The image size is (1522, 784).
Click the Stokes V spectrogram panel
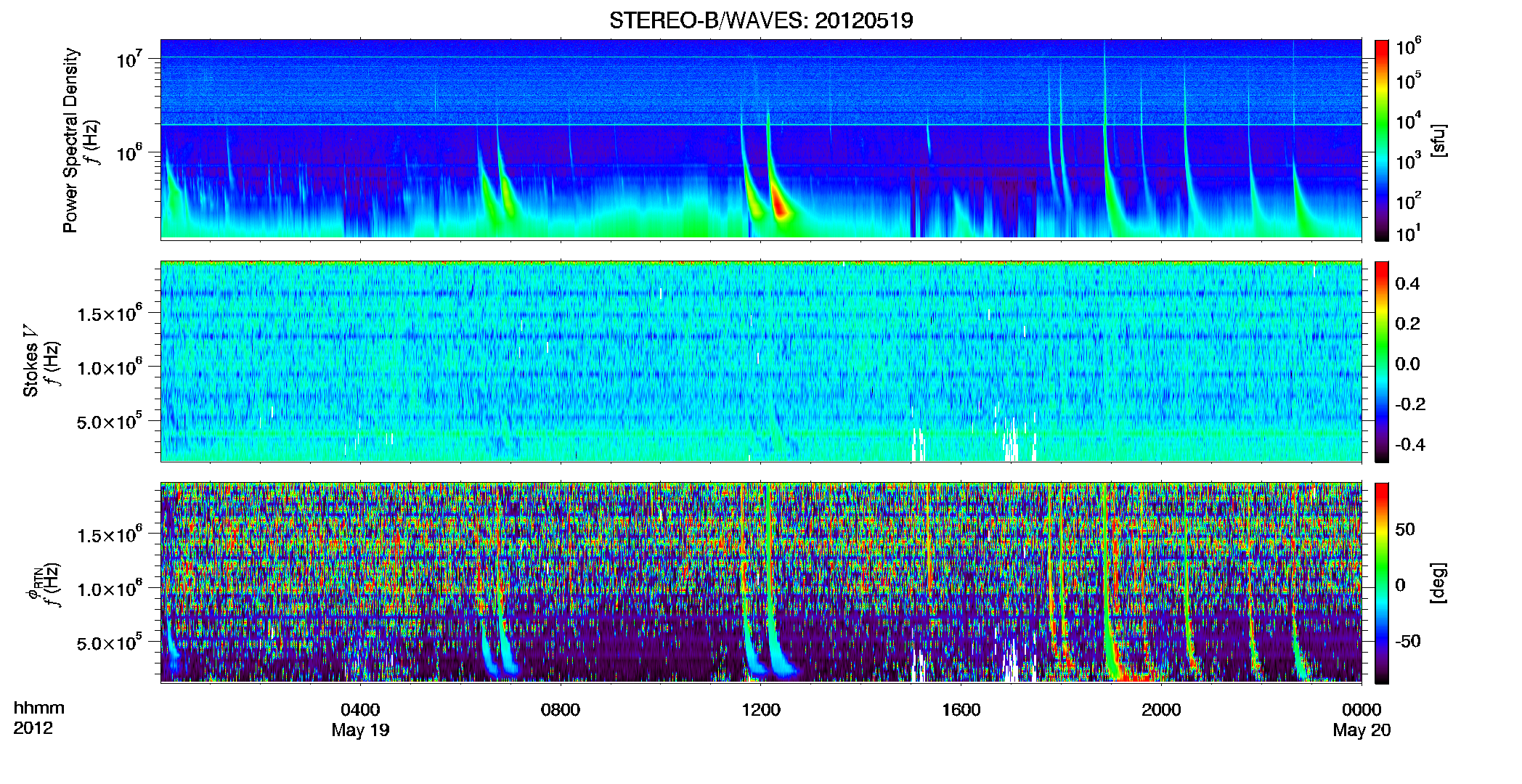pyautogui.click(x=761, y=362)
